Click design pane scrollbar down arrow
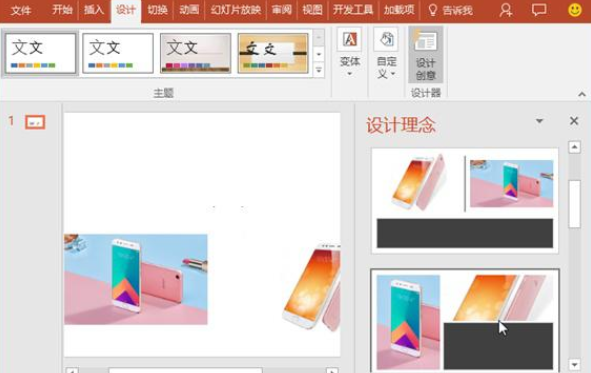591x373 pixels. tap(574, 364)
